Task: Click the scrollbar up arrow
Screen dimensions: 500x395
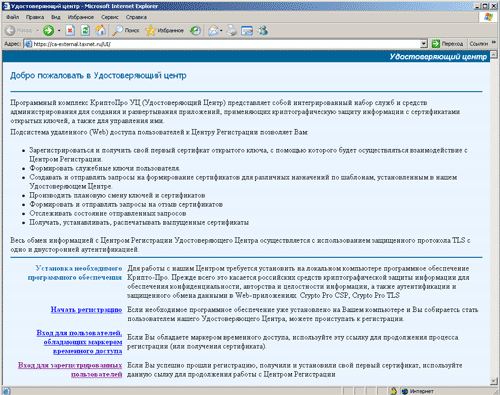Action: (x=494, y=55)
